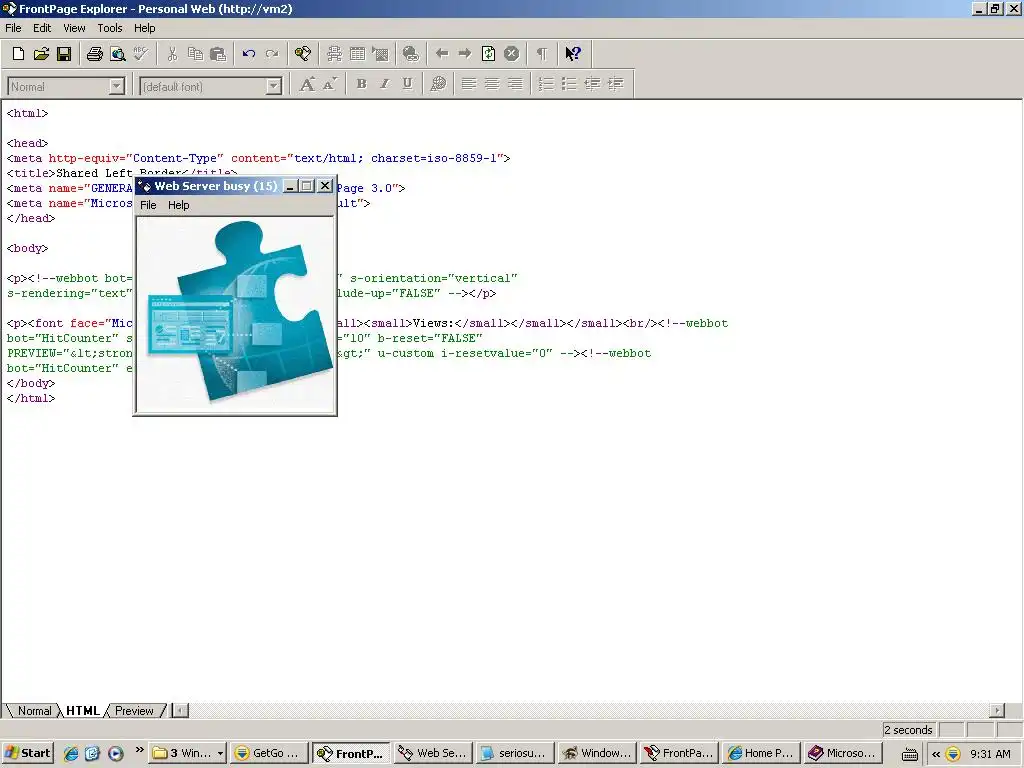Click the Create or Edit Hyperlink icon

411,54
